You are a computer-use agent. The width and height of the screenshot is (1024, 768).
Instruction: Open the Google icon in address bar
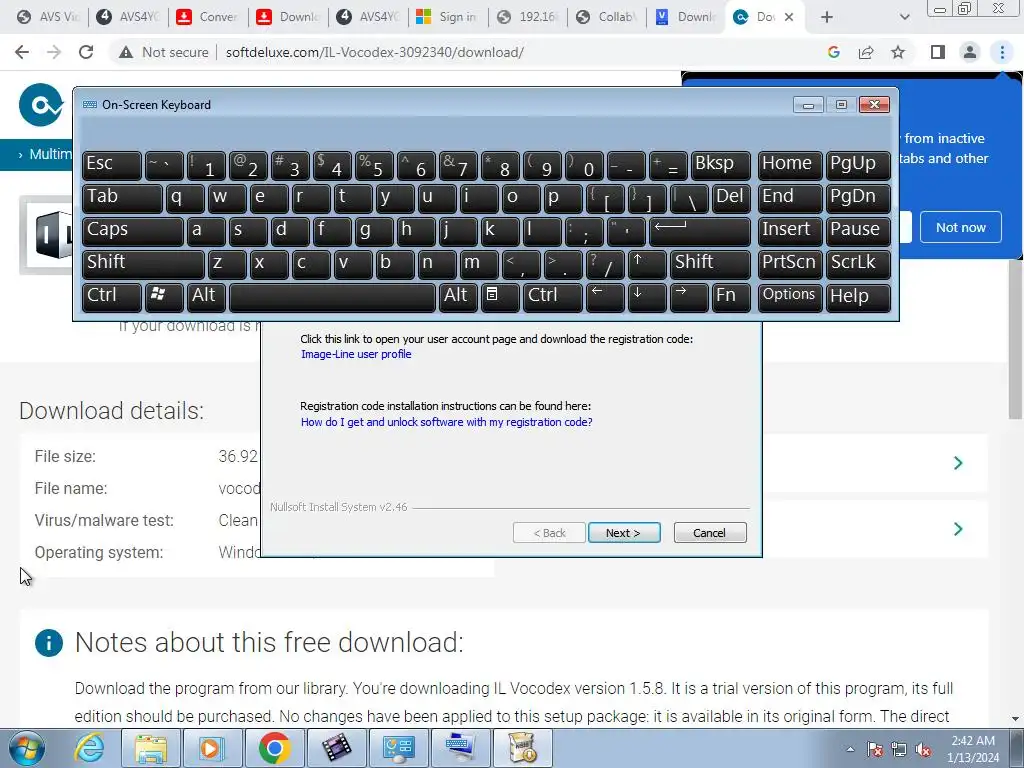[x=833, y=52]
